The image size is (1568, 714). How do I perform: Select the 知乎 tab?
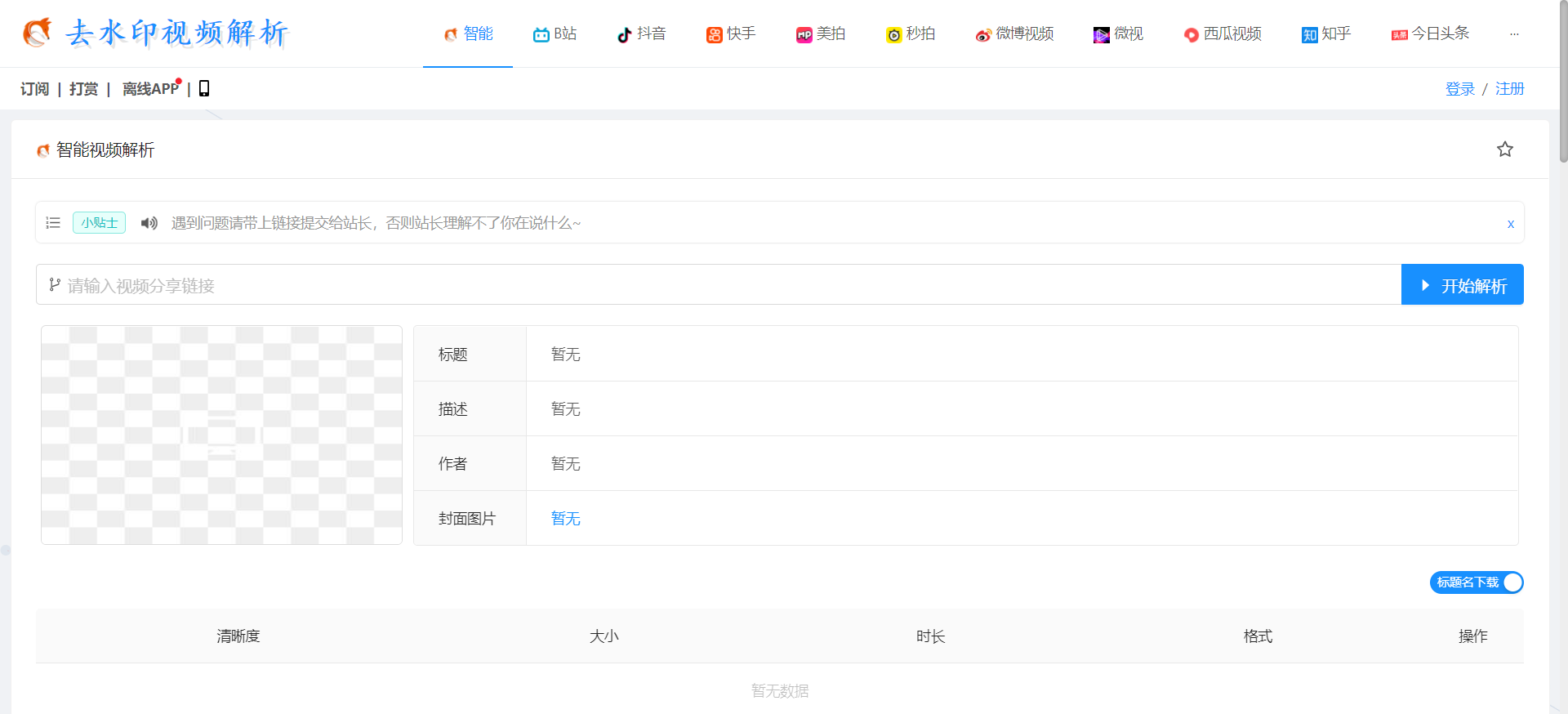[x=1326, y=33]
